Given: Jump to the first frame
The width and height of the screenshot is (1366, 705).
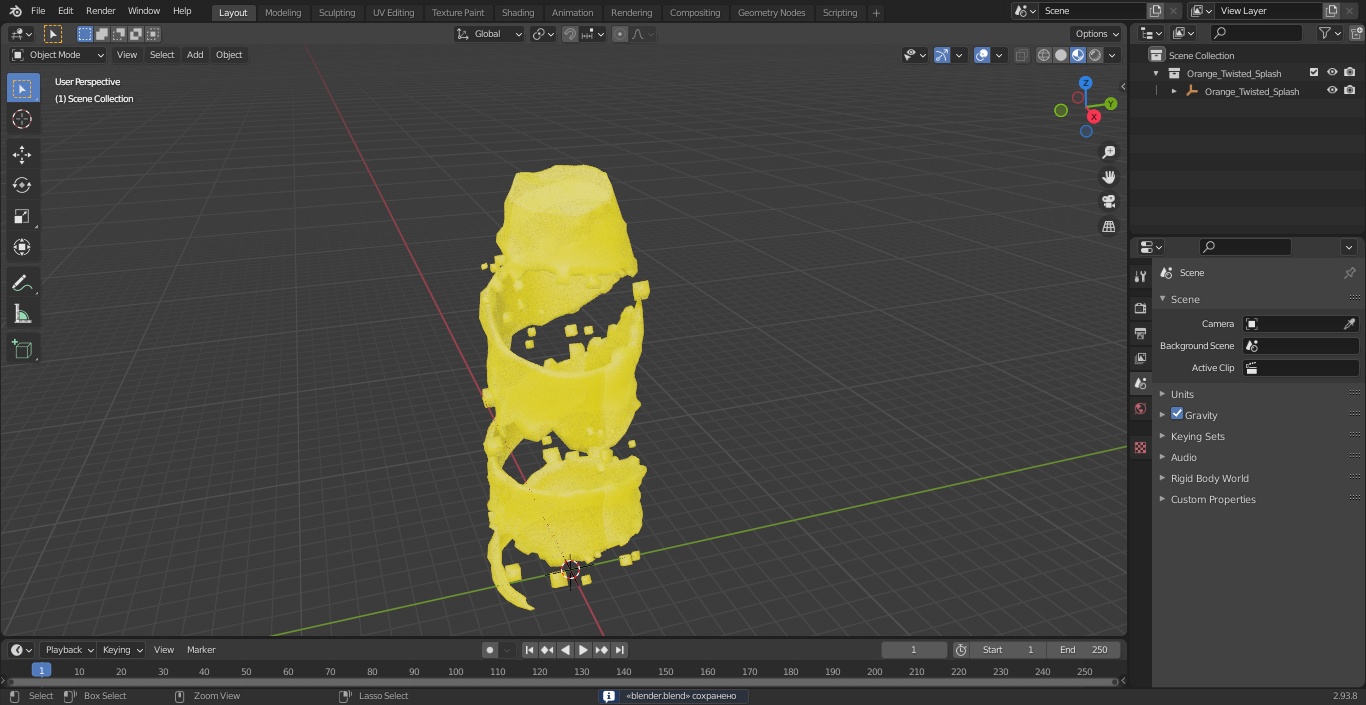Looking at the screenshot, I should (x=530, y=650).
